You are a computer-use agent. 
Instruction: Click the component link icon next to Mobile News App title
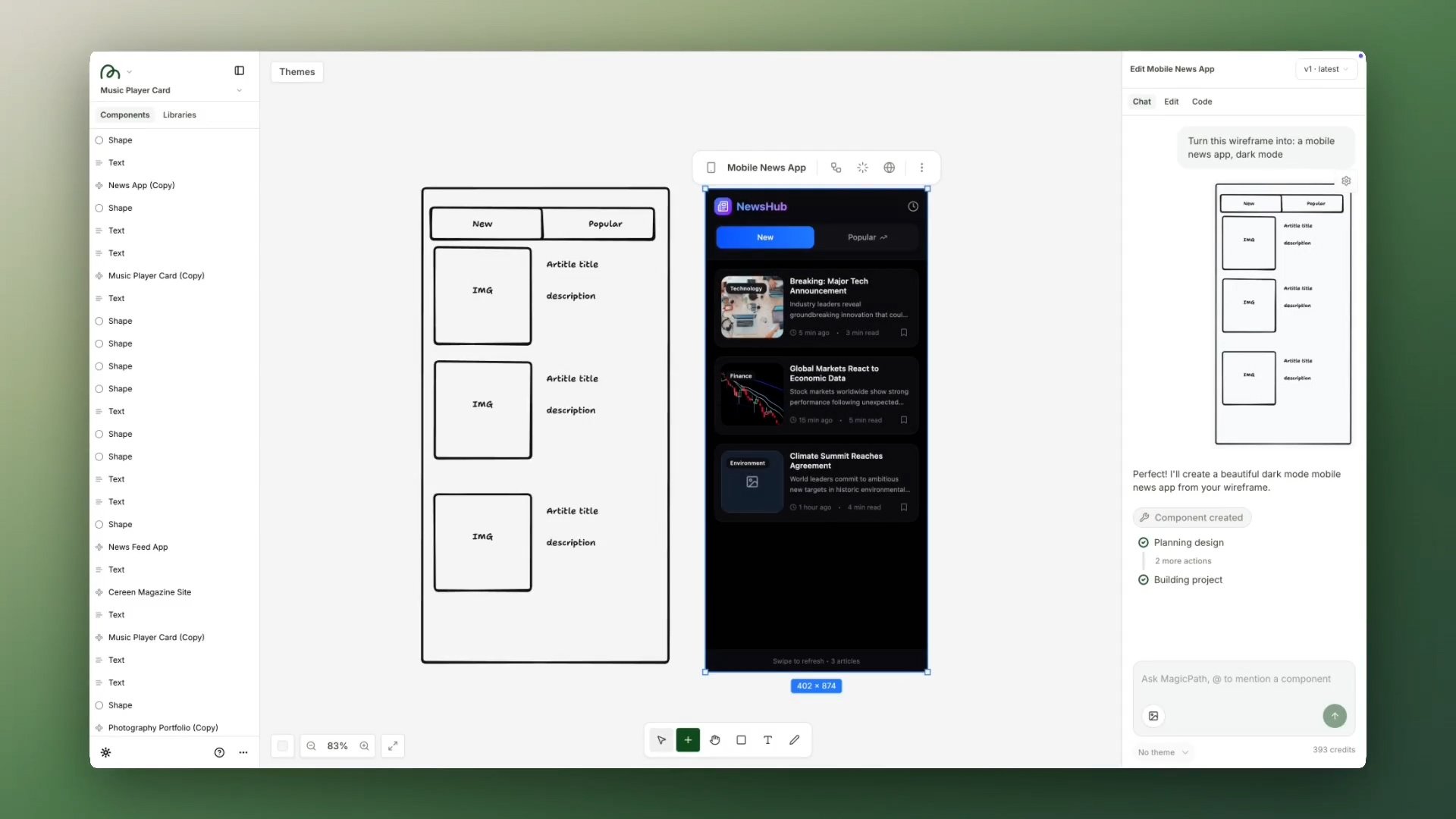coord(836,167)
